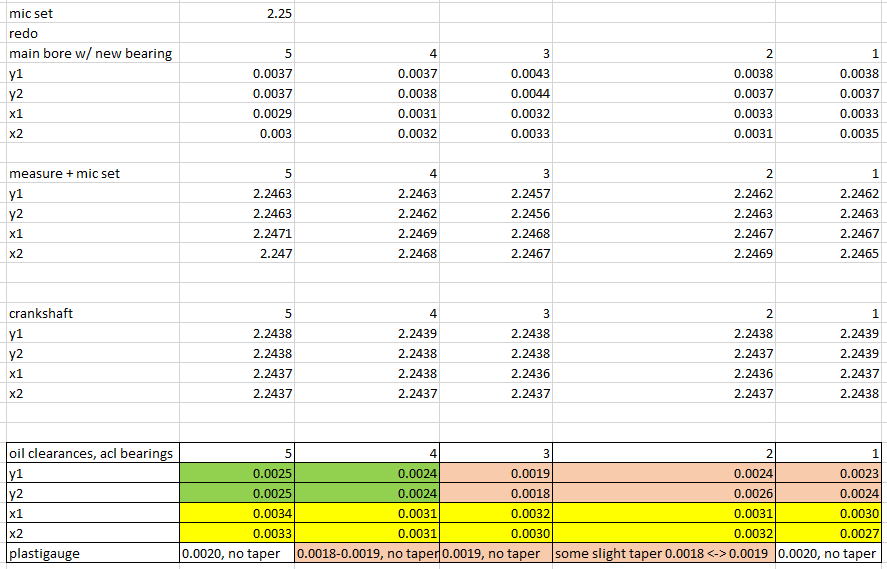The image size is (887, 569).
Task: Select the 0.0018 oil clearance y2 cell
Action: [496, 493]
